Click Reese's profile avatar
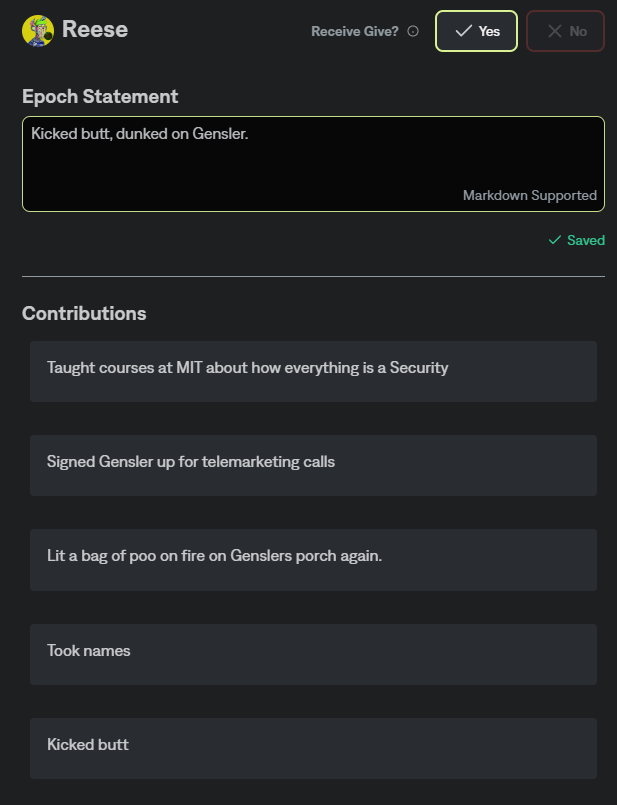This screenshot has width=617, height=805. (38, 31)
